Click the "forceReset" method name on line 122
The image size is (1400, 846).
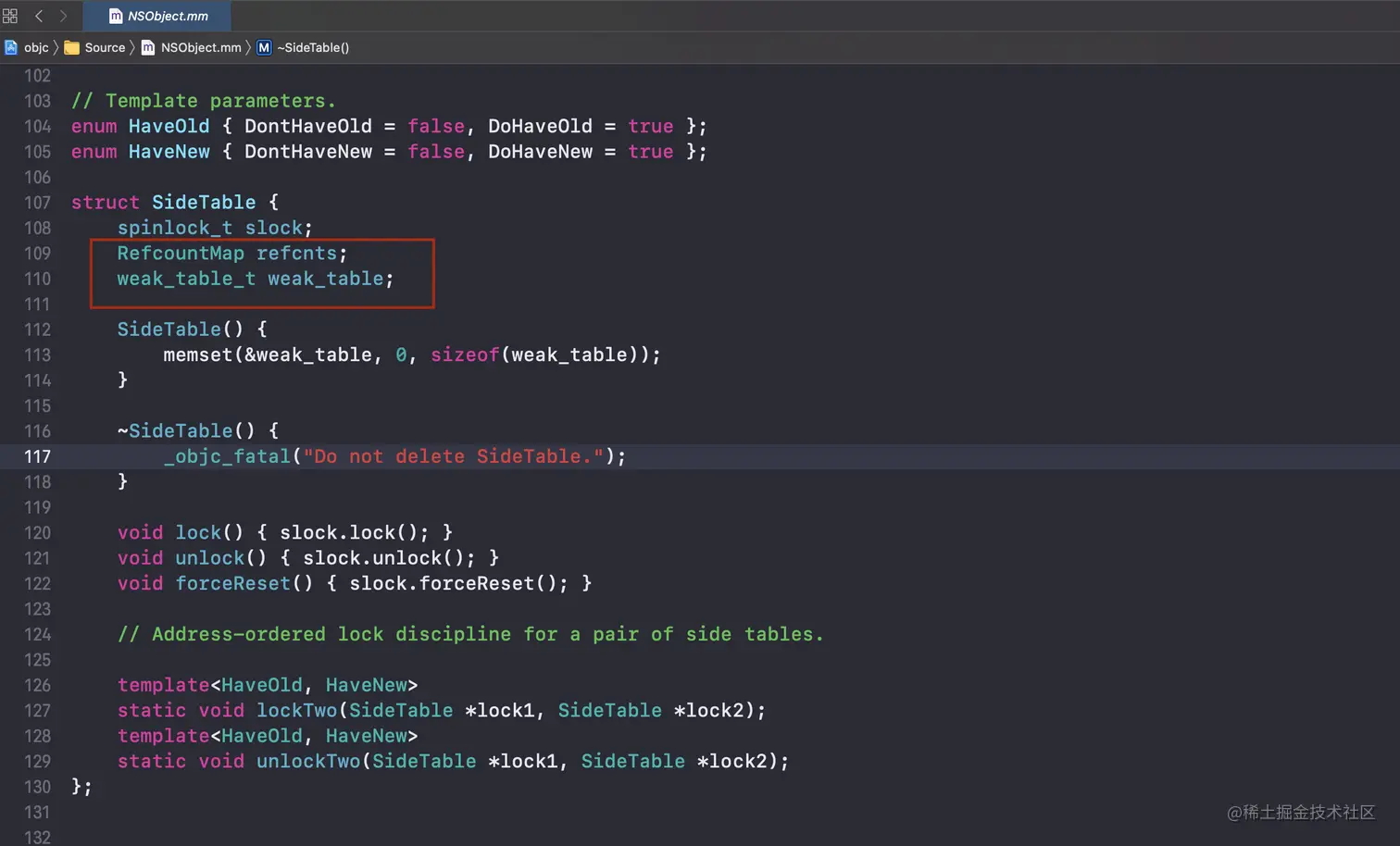click(233, 583)
